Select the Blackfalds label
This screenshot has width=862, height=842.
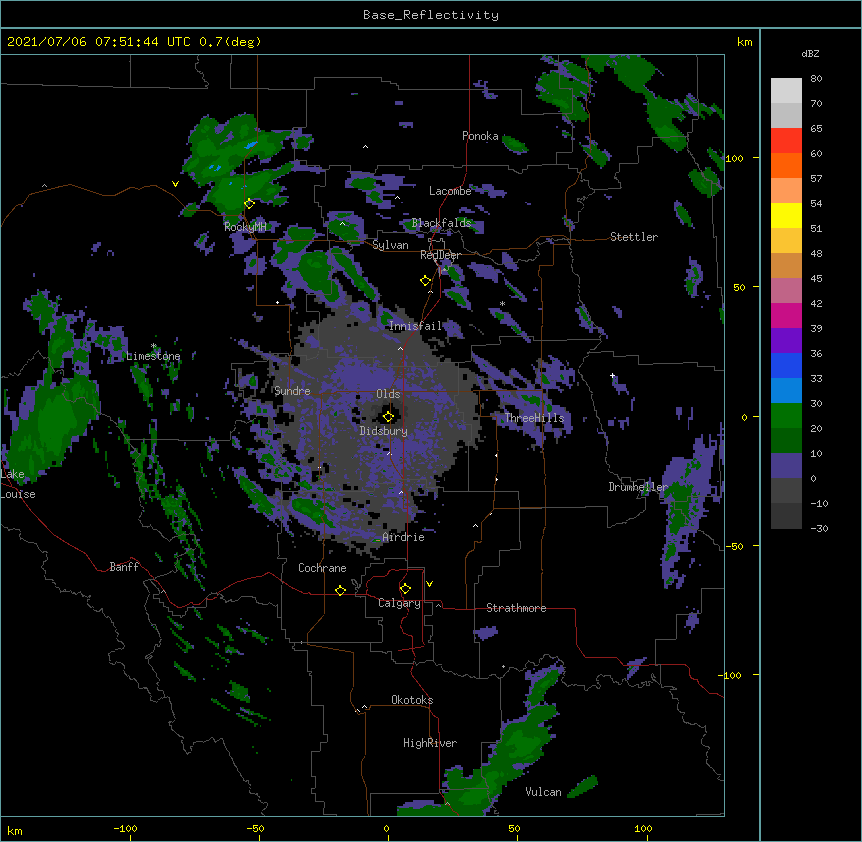pyautogui.click(x=441, y=223)
